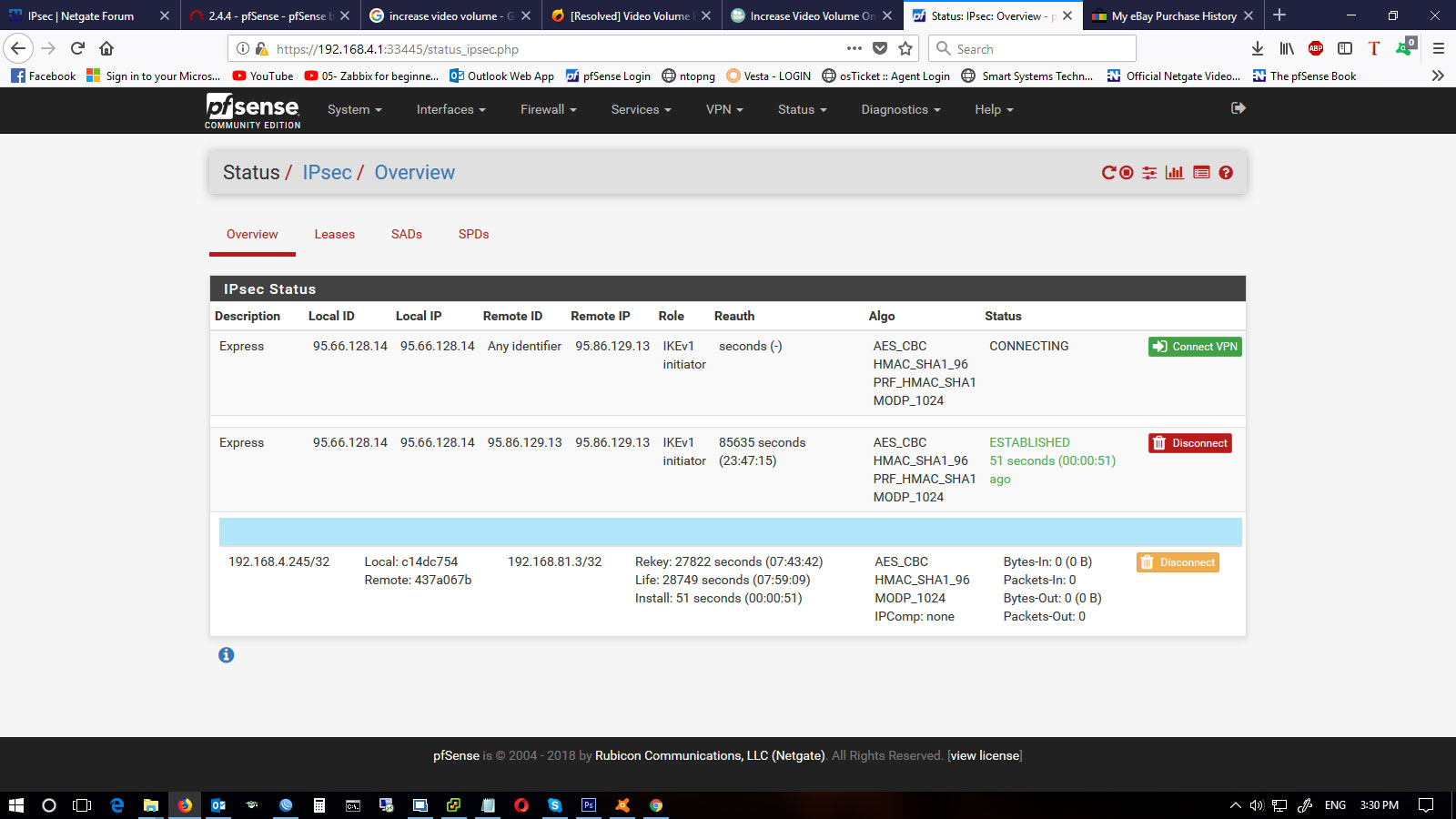Open the SPDs tab
The width and height of the screenshot is (1456, 819).
coord(473,235)
